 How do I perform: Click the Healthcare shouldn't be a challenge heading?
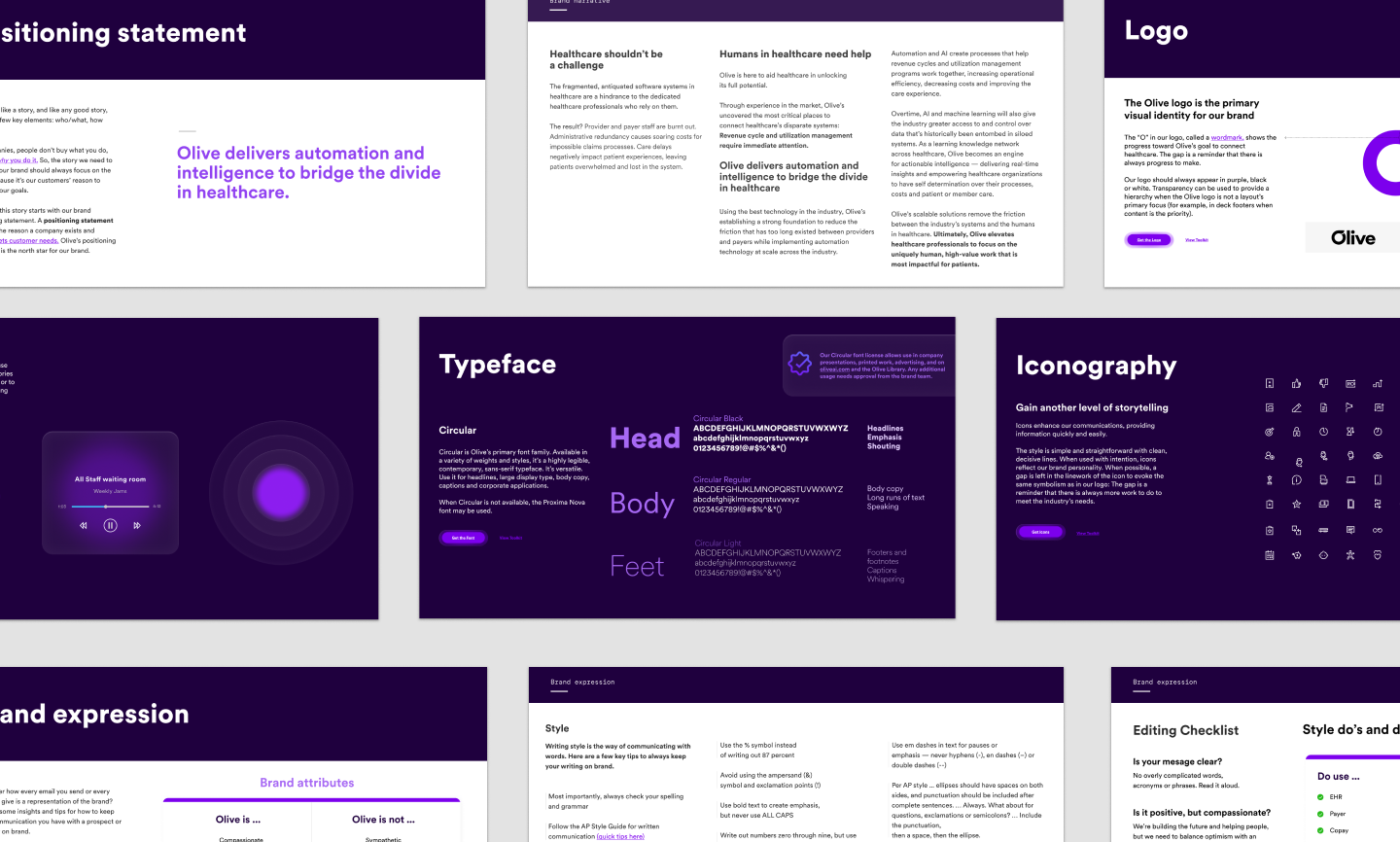[607, 59]
